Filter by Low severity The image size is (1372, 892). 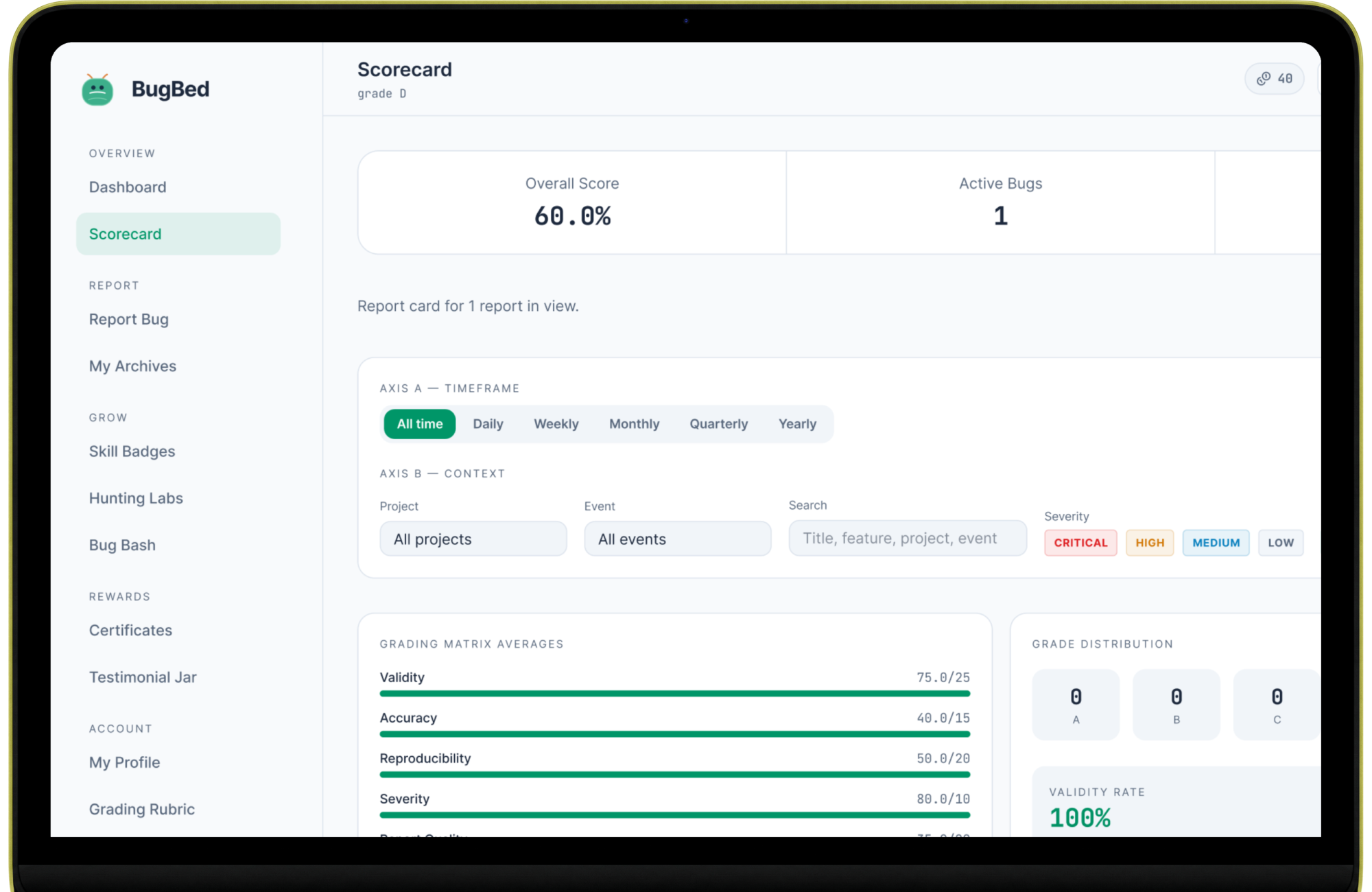click(1281, 543)
